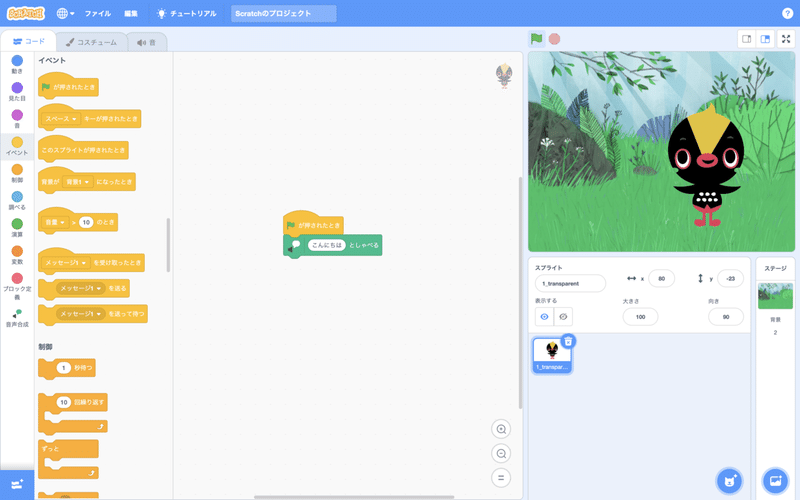Open the choose a sprite button
The height and width of the screenshot is (500, 800).
coord(730,481)
